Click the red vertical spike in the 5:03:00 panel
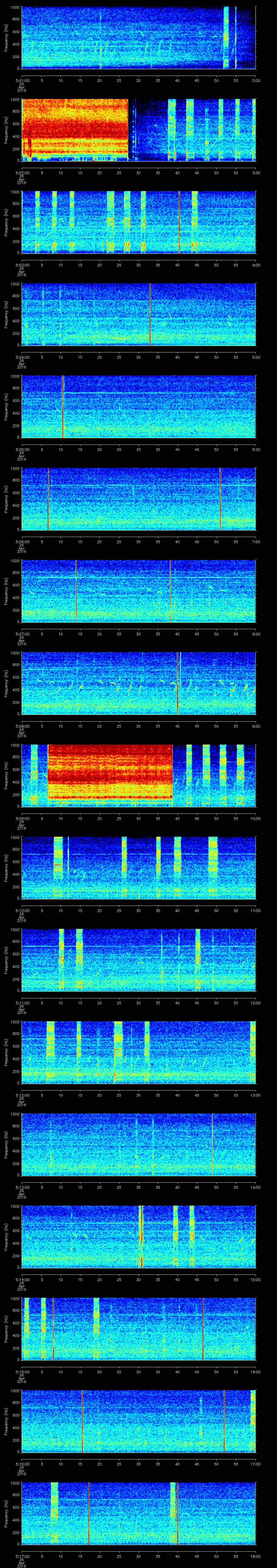Image resolution: width=277 pixels, height=1568 pixels. pyautogui.click(x=179, y=222)
